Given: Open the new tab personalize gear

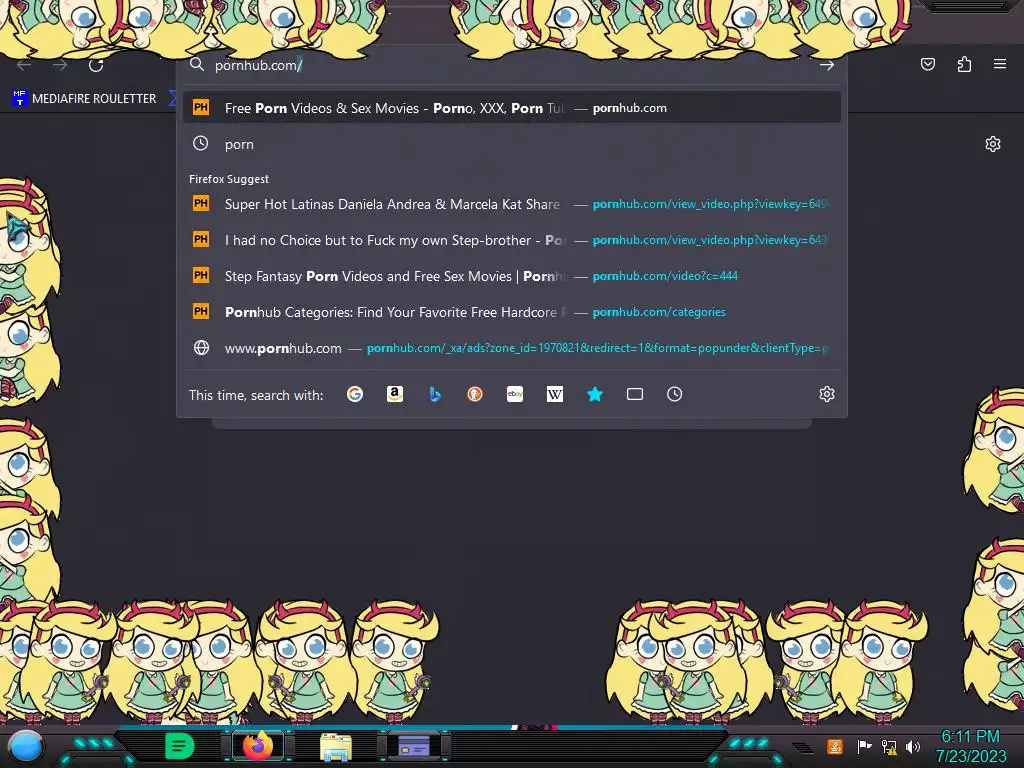Looking at the screenshot, I should point(993,144).
